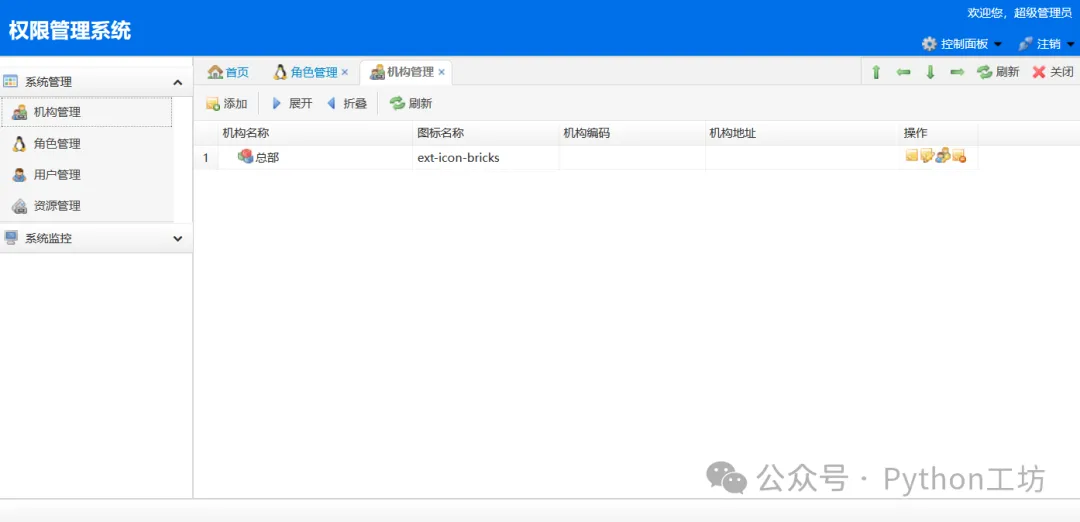The height and width of the screenshot is (522, 1080).
Task: Click the 权限管理系统 title
Action: (70, 30)
